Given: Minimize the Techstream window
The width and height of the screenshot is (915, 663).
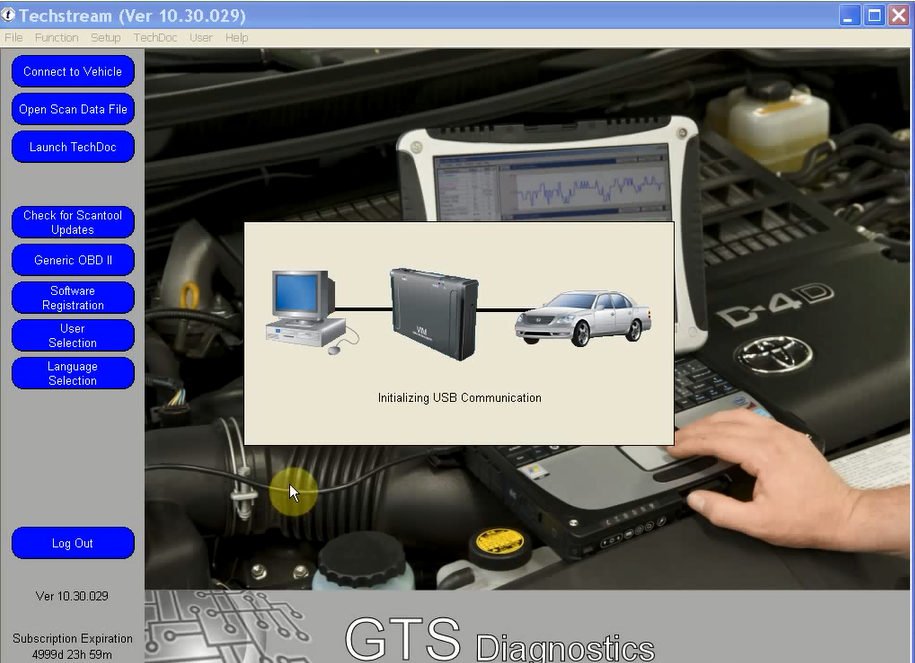Looking at the screenshot, I should pos(850,15).
